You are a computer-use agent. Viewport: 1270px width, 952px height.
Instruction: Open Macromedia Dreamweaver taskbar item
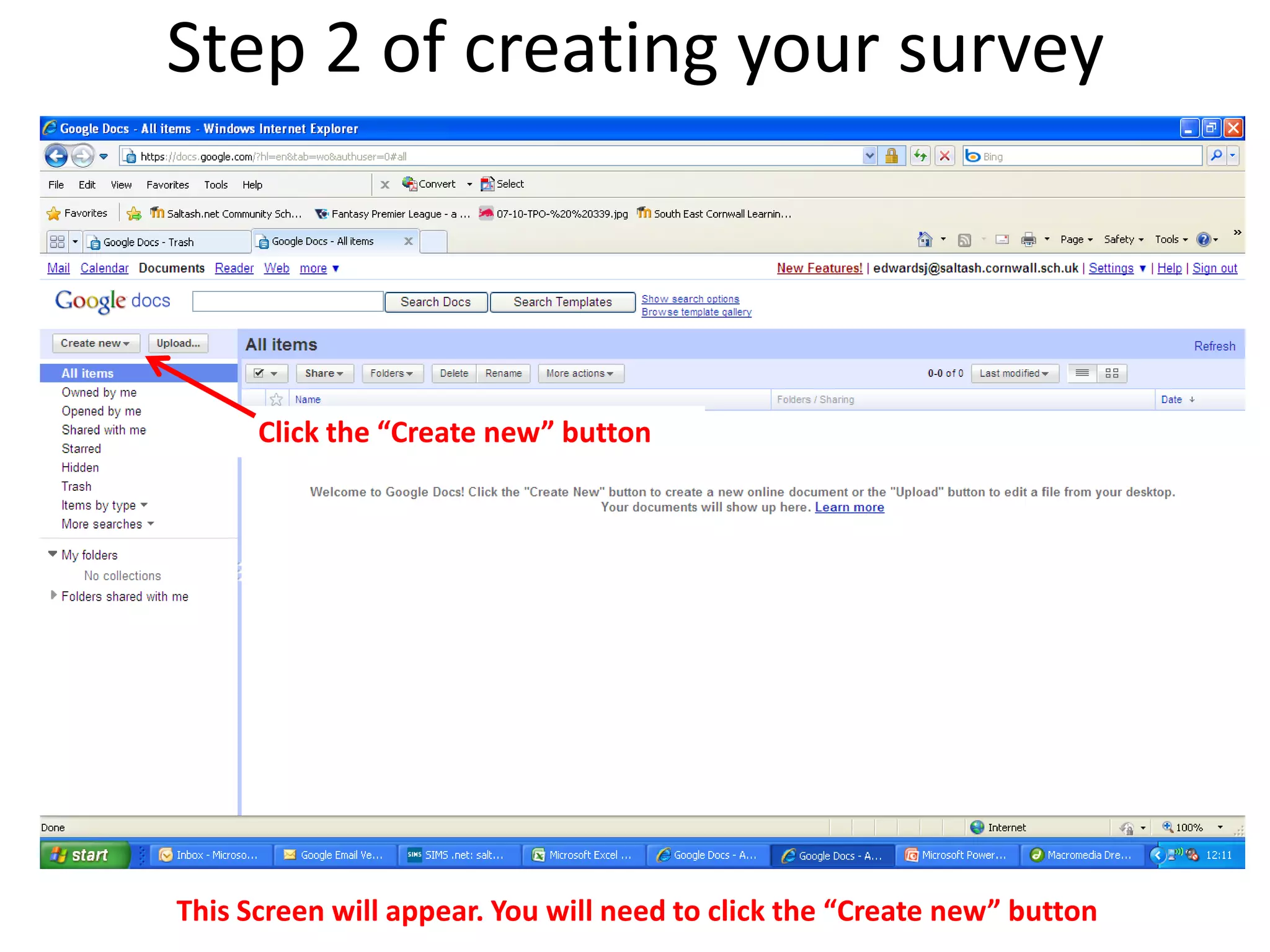[x=1082, y=855]
